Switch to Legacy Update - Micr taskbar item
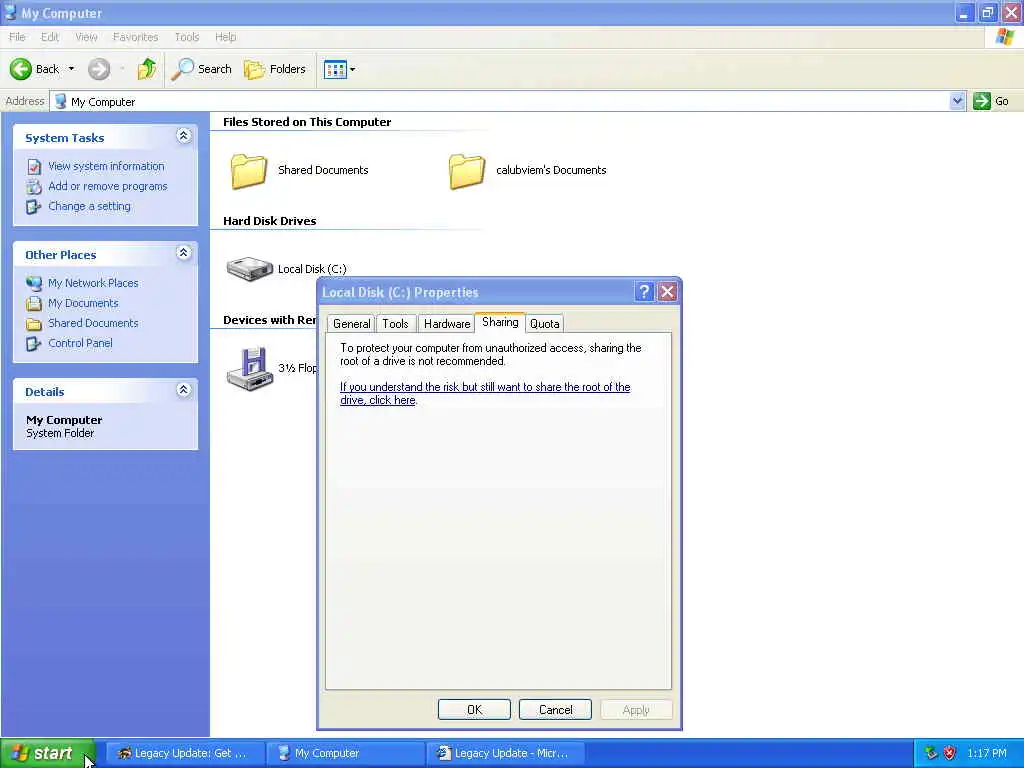The image size is (1024, 768). pyautogui.click(x=505, y=754)
